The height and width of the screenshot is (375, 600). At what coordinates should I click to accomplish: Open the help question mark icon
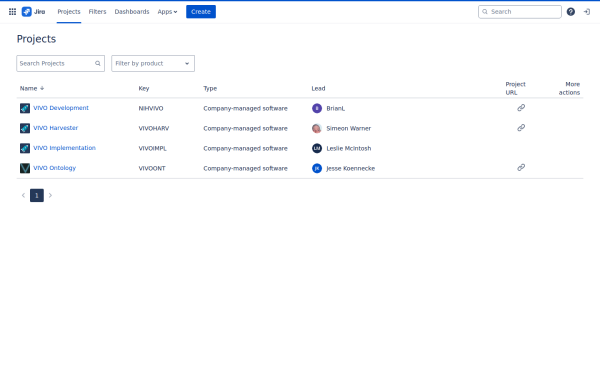(x=571, y=12)
